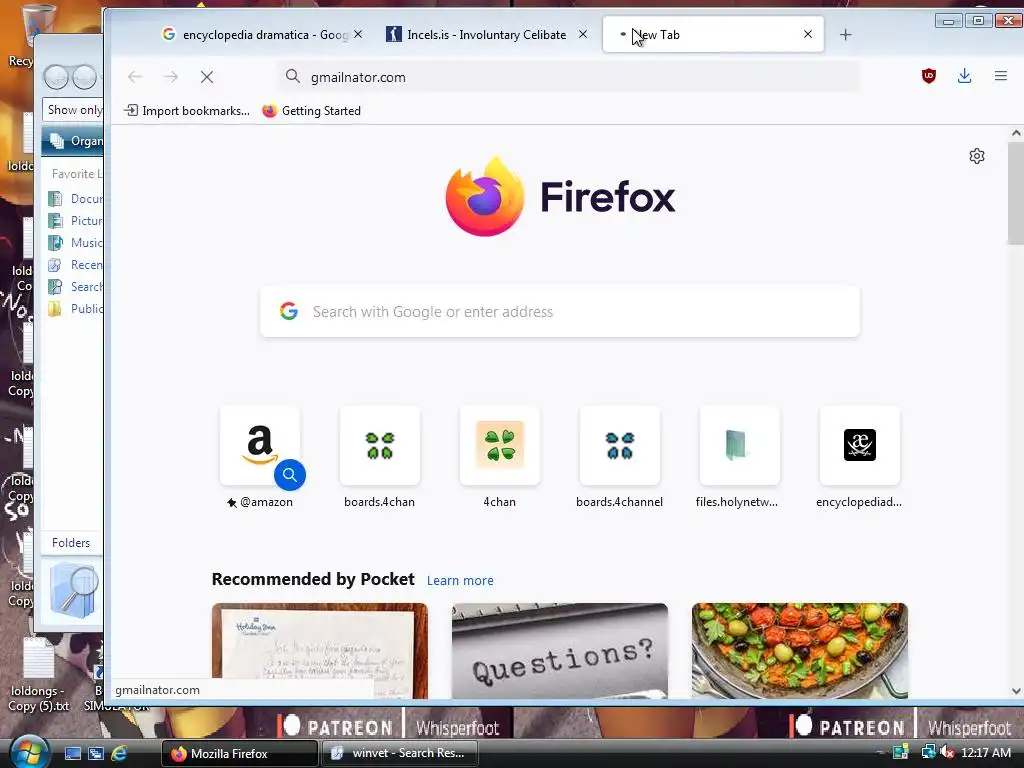The width and height of the screenshot is (1024, 768).
Task: Switch to encyclopedia dramatica Google tab
Action: (x=263, y=35)
